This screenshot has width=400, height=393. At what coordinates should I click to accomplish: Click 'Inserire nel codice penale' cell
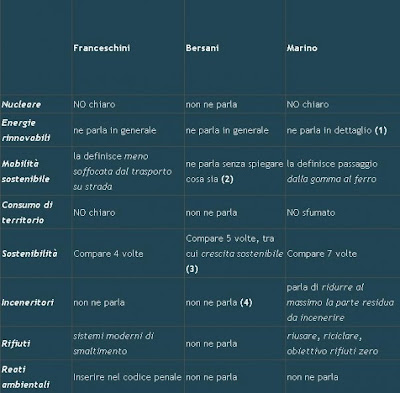coord(127,377)
